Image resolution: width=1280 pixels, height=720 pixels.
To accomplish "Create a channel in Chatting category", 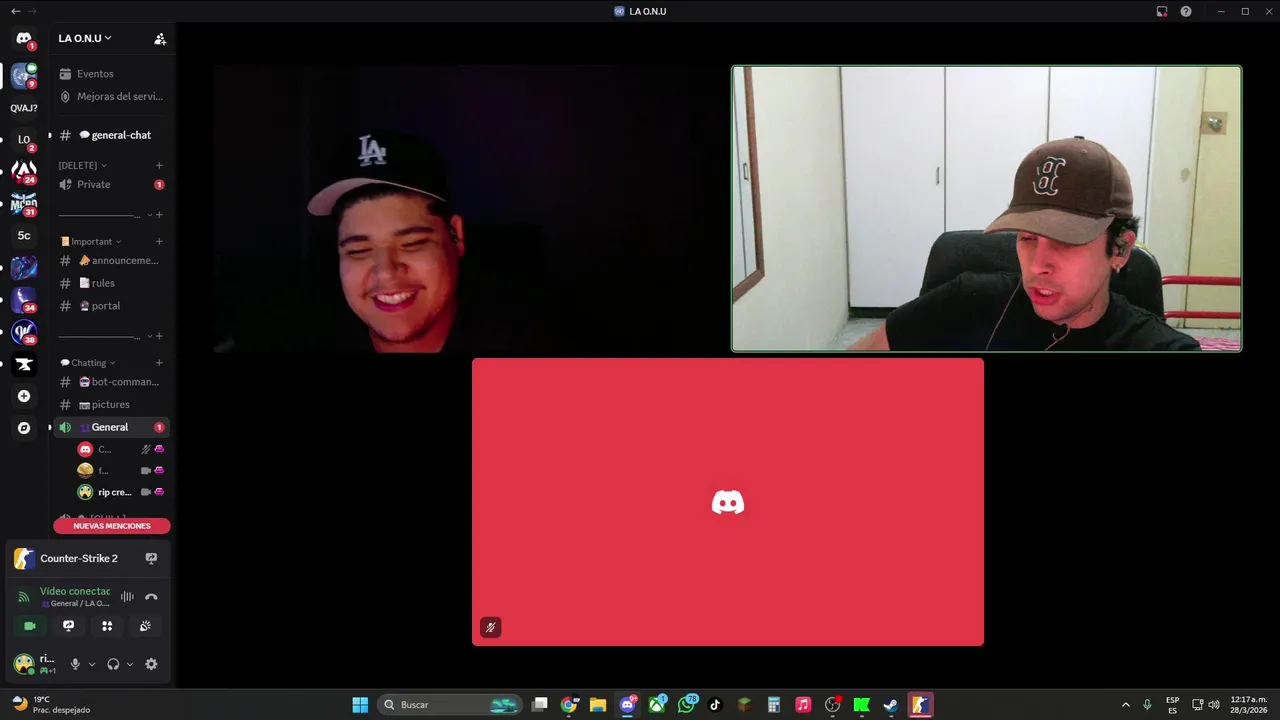I will 159,362.
